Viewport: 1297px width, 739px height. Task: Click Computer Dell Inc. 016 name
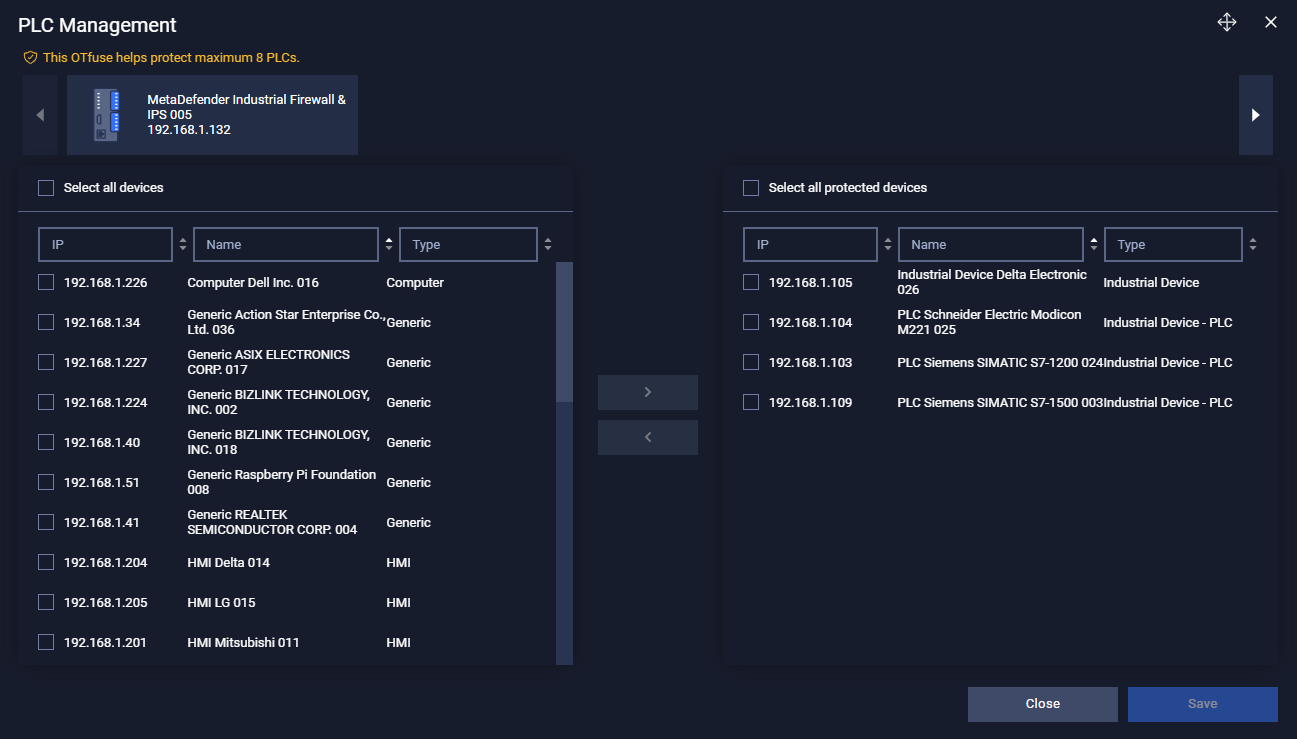pos(253,283)
